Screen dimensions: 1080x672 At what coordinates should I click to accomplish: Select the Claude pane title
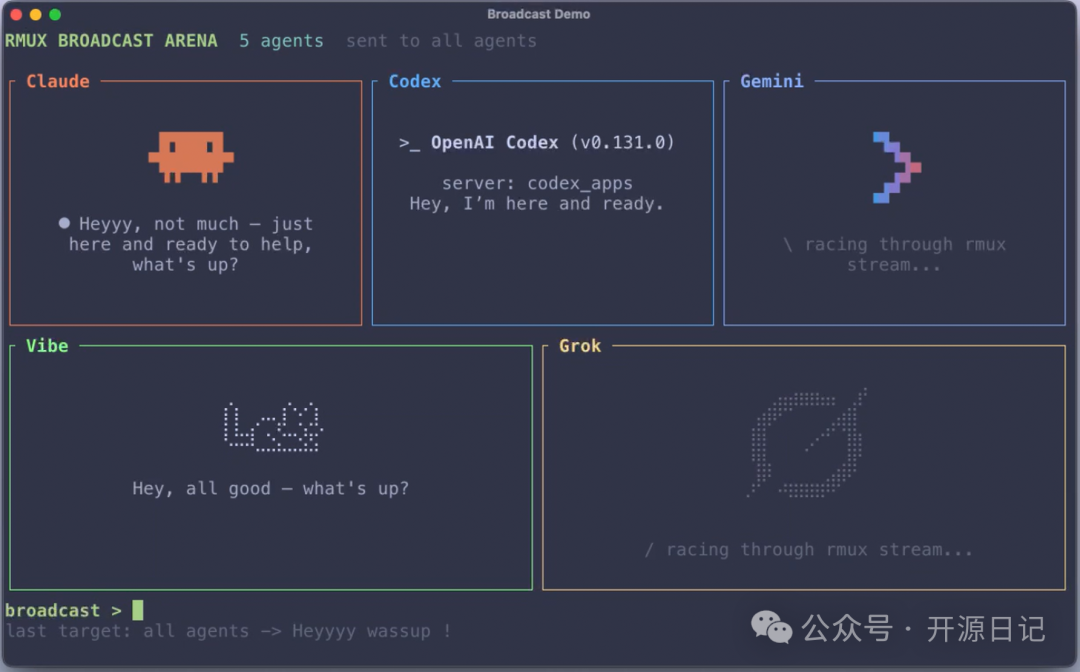coord(58,81)
